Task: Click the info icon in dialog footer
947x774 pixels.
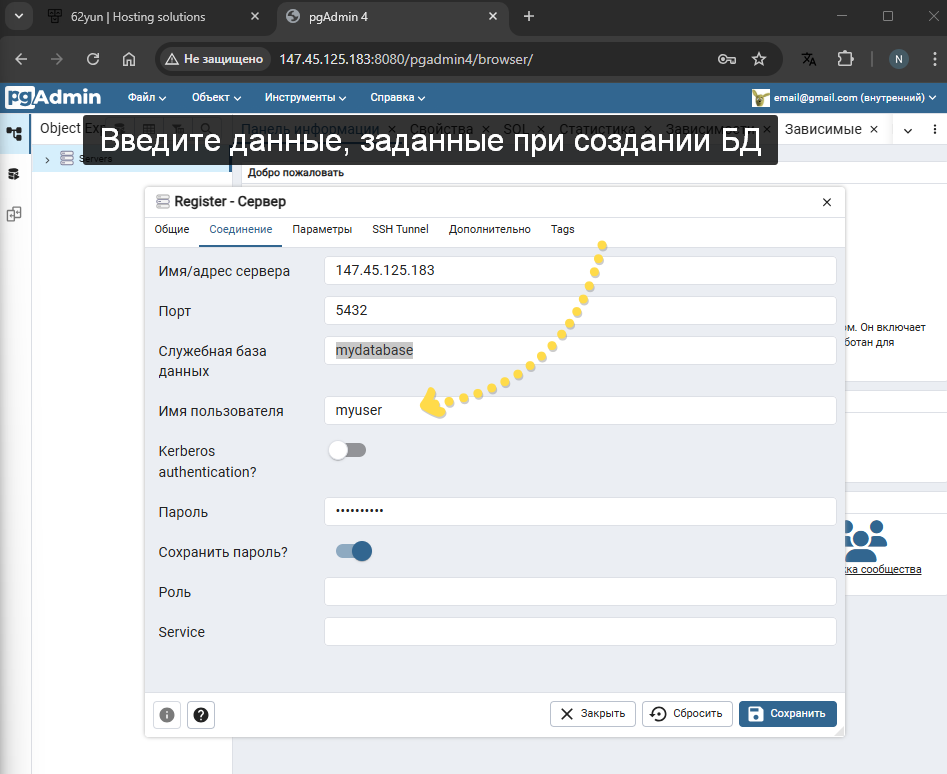Action: click(166, 714)
